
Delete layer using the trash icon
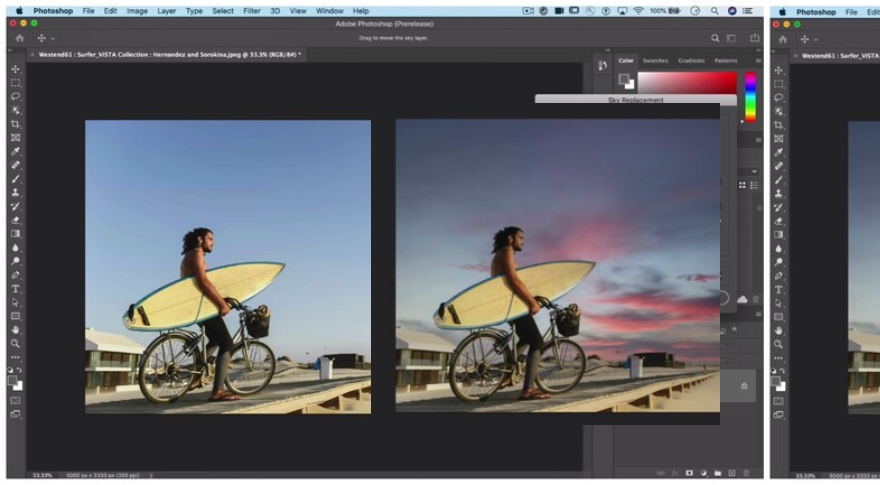click(x=746, y=472)
